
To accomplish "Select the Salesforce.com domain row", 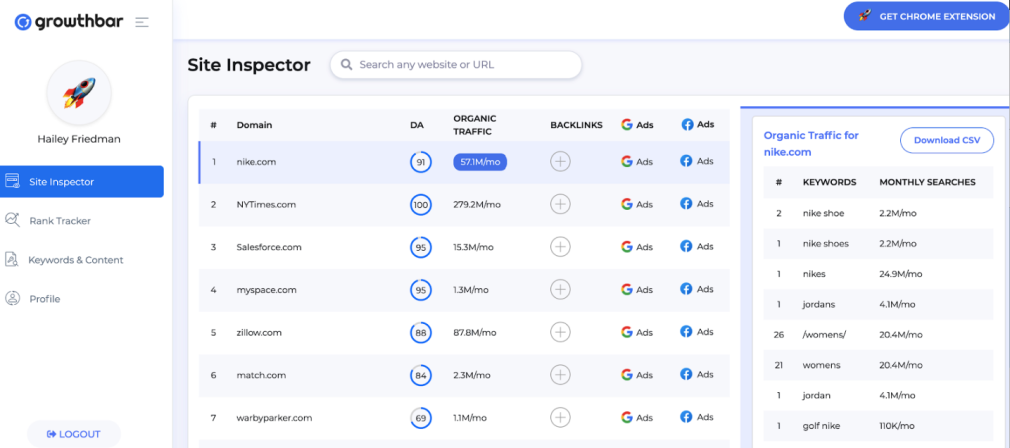I will pos(464,247).
